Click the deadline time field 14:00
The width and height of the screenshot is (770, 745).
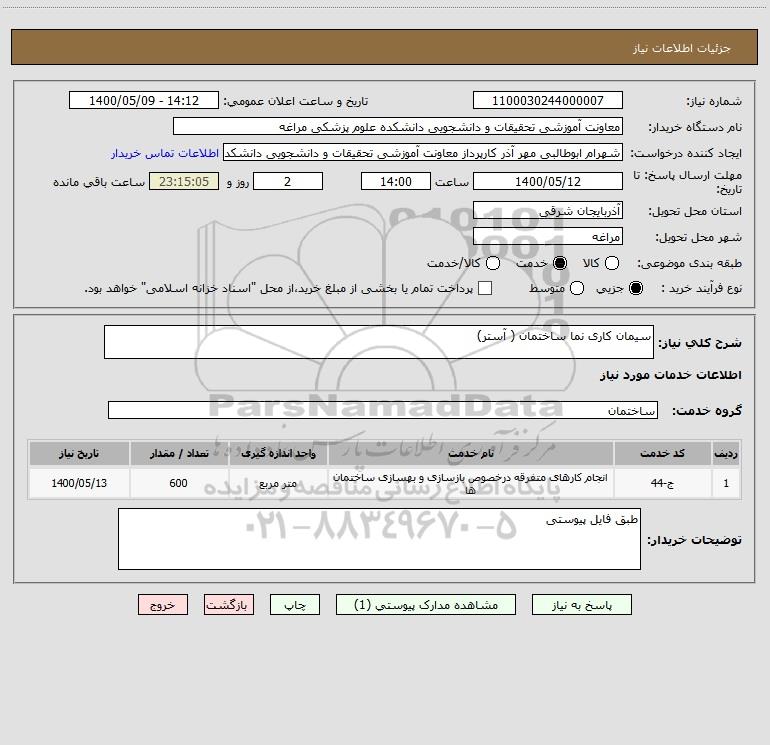(396, 181)
